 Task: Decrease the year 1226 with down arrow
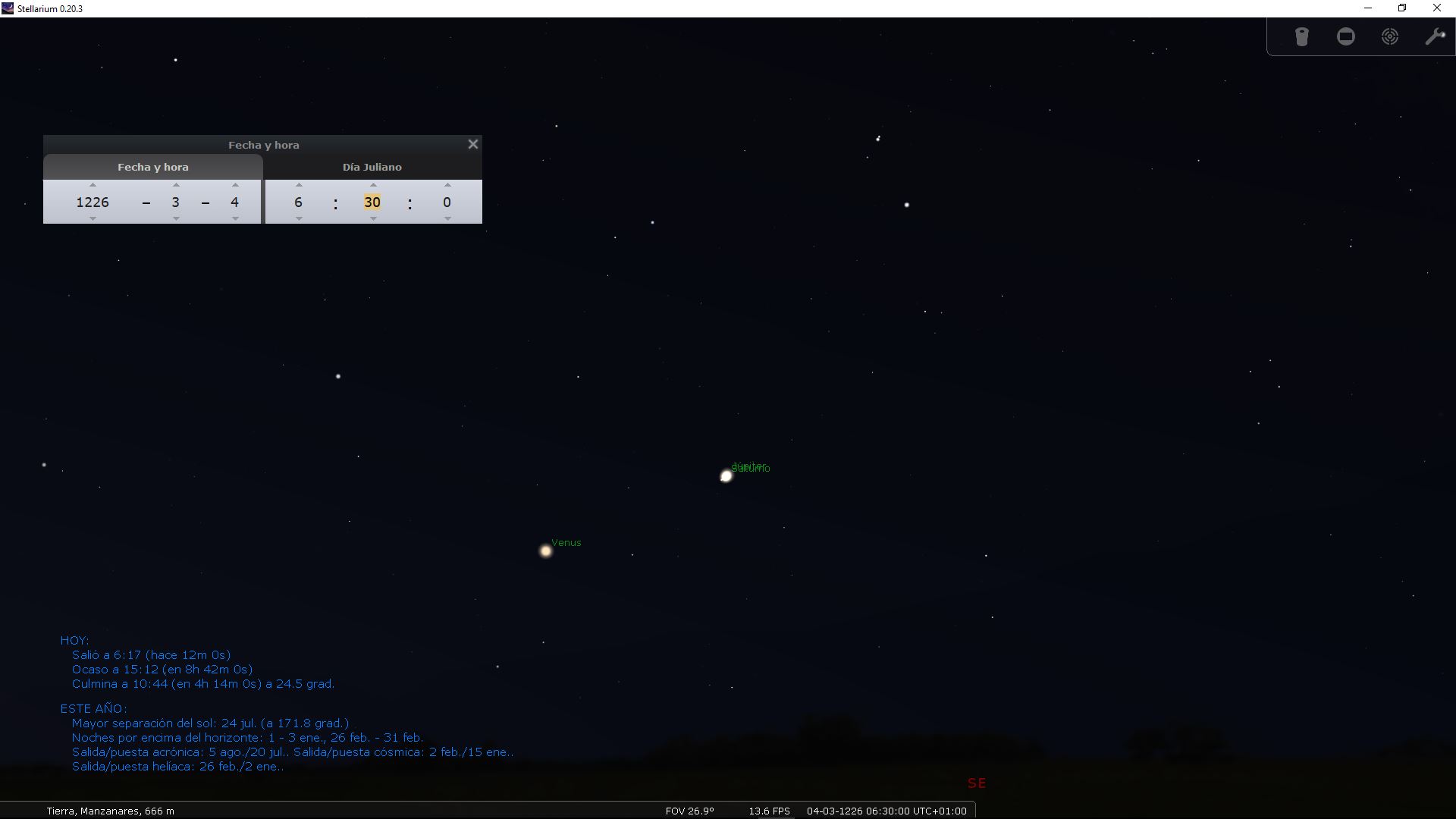point(93,218)
